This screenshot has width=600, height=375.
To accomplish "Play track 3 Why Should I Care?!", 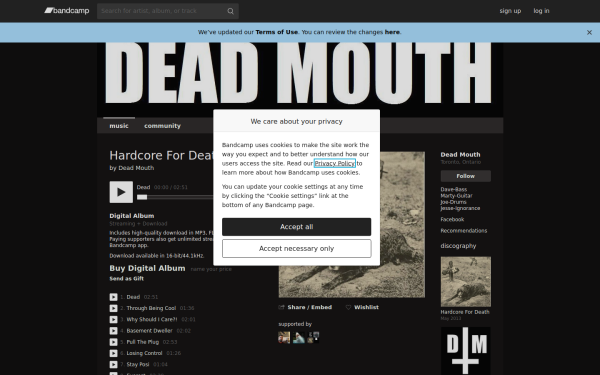I will click(114, 320).
